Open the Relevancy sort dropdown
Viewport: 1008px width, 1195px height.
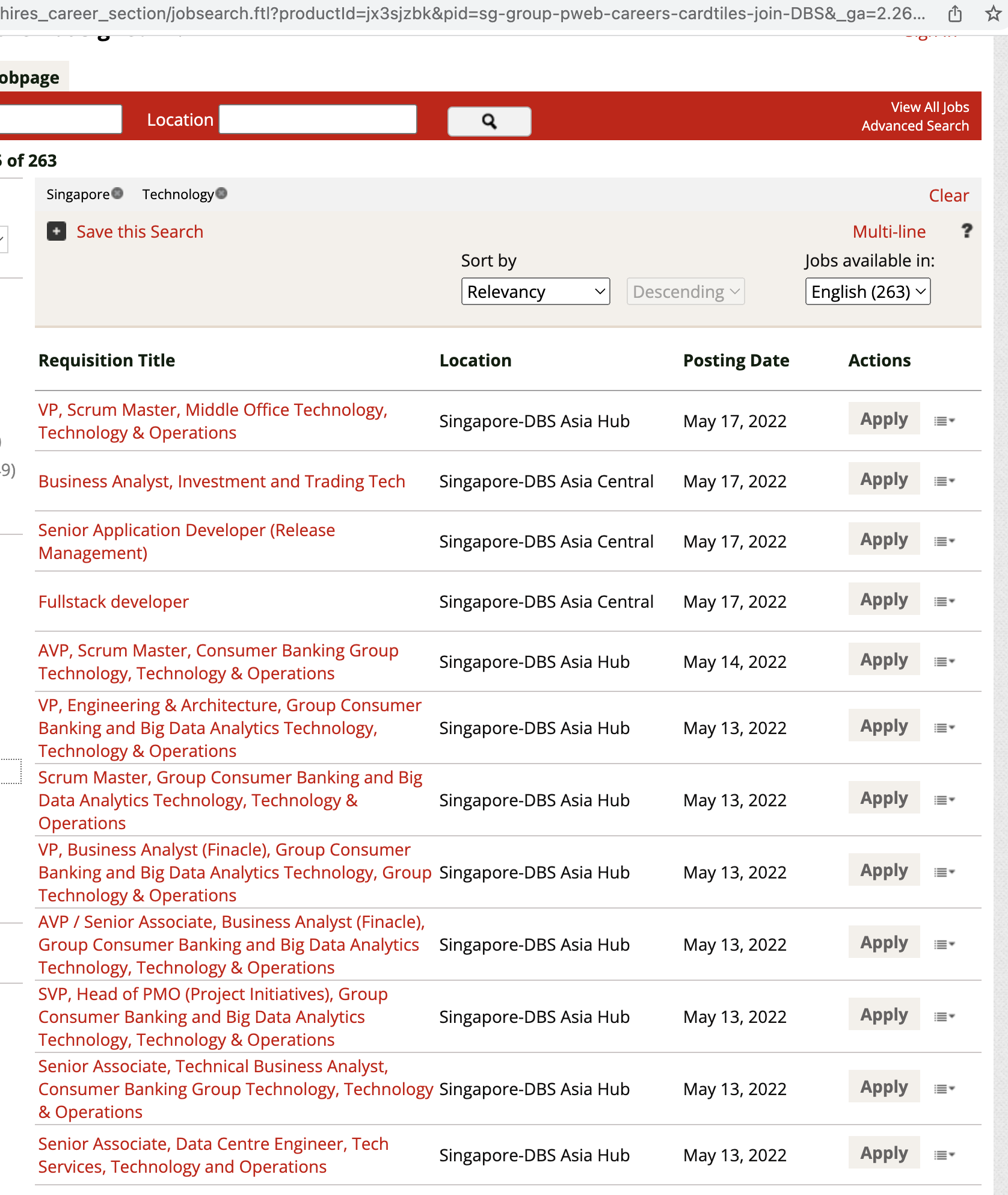pos(535,291)
